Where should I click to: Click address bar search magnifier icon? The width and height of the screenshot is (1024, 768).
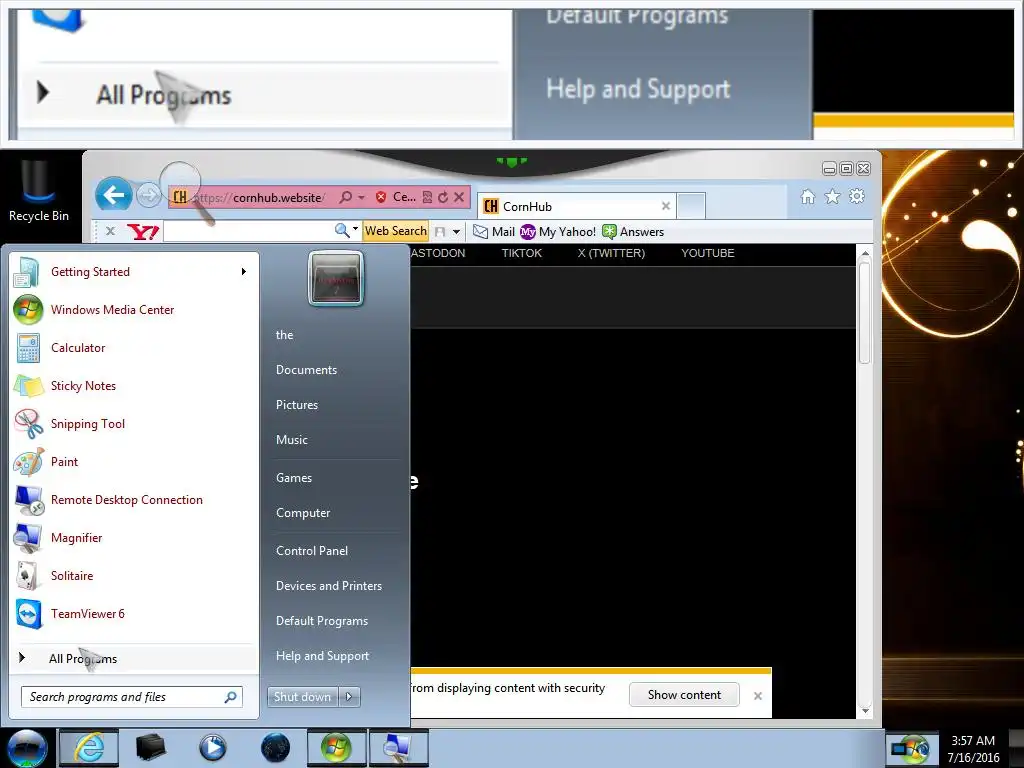pyautogui.click(x=345, y=197)
